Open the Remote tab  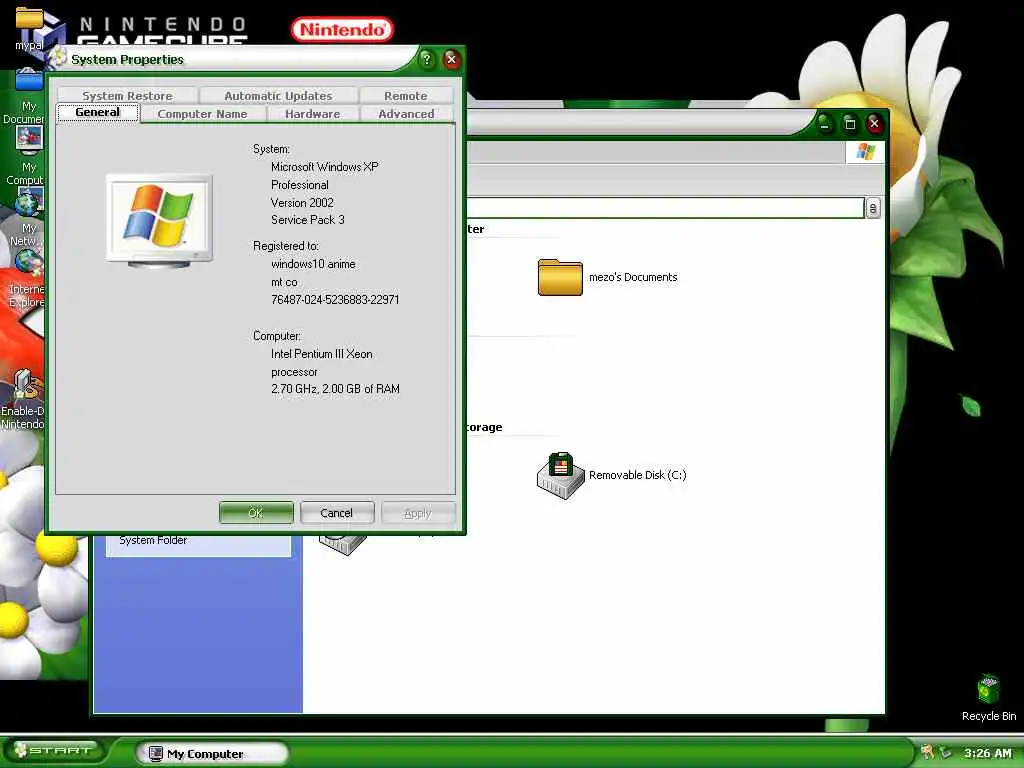[406, 96]
